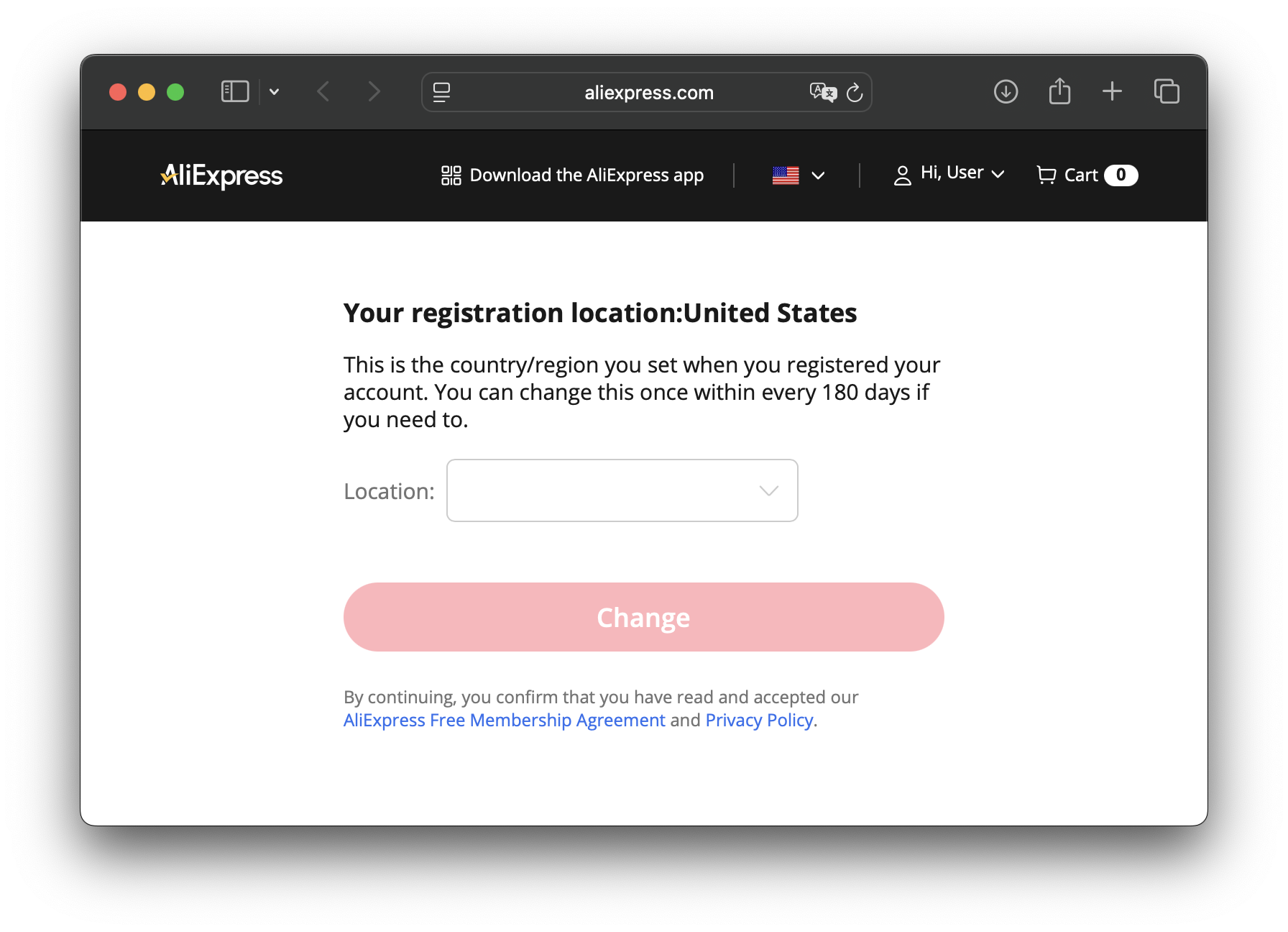This screenshot has width=1288, height=932.
Task: Open a new Safari tab
Action: pyautogui.click(x=1112, y=91)
